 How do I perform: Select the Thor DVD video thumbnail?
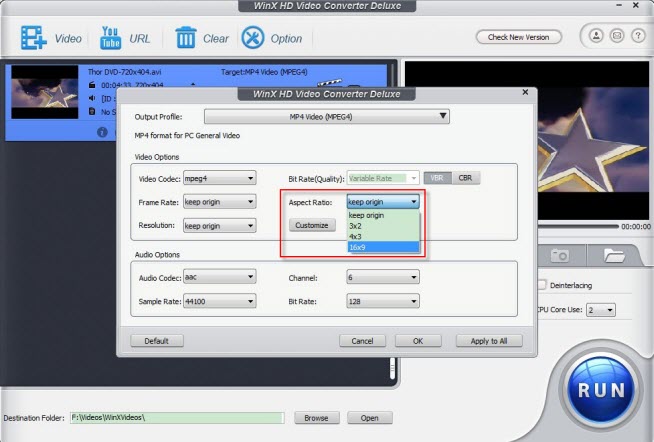coord(45,92)
